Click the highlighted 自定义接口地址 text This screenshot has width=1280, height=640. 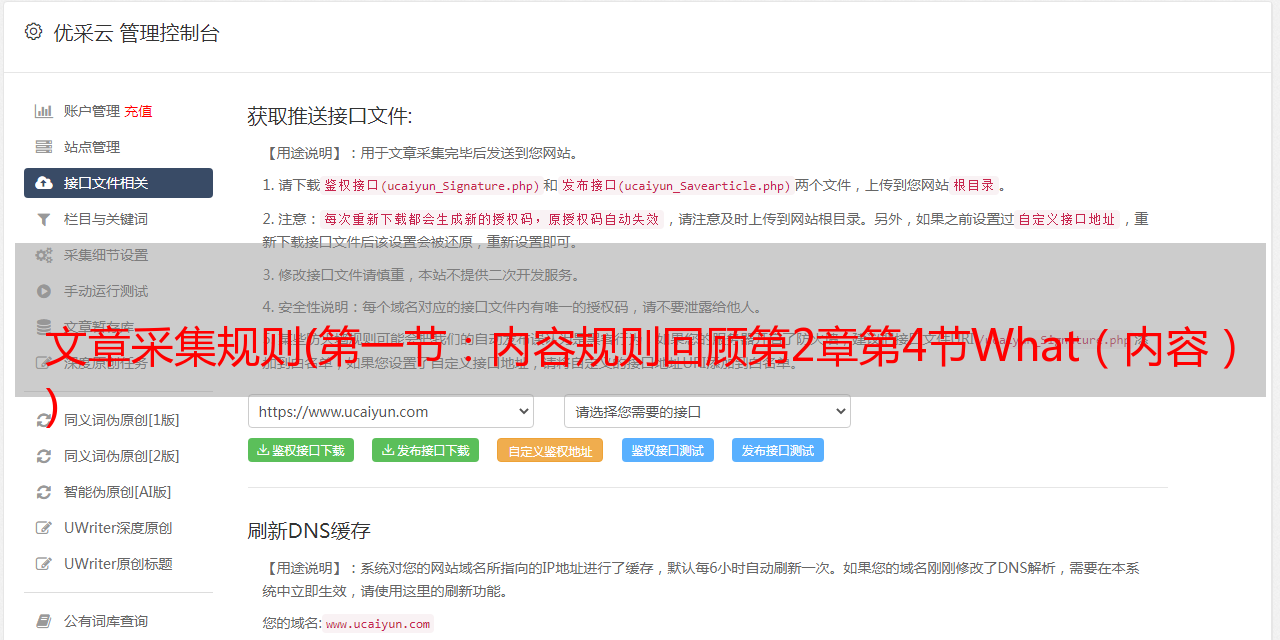[x=1067, y=219]
